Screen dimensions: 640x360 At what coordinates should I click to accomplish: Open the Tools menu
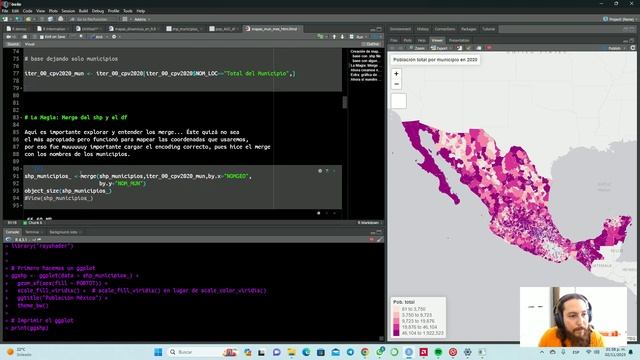(128, 11)
